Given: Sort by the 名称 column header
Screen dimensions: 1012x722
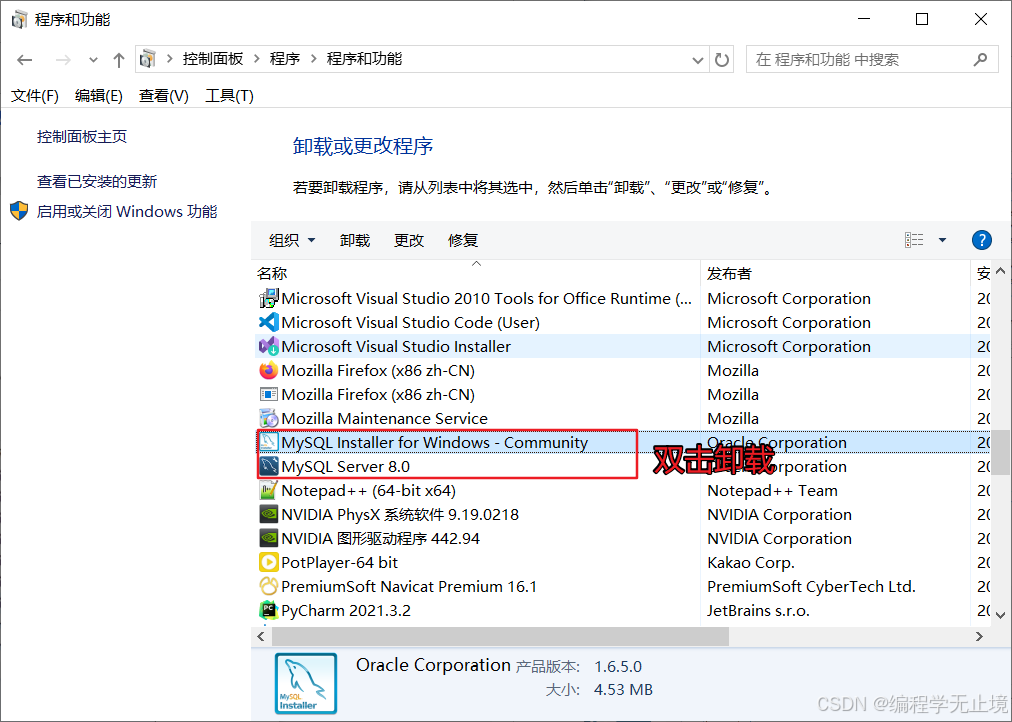Looking at the screenshot, I should click(x=476, y=274).
